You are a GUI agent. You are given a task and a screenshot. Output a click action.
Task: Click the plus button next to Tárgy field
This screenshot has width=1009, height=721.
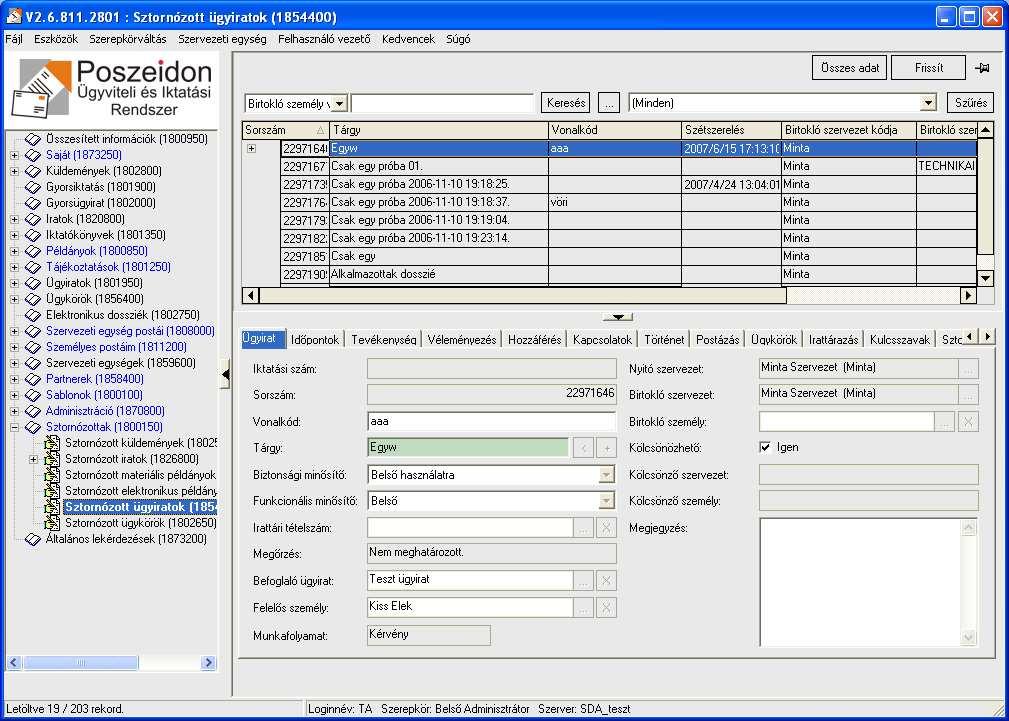point(606,448)
